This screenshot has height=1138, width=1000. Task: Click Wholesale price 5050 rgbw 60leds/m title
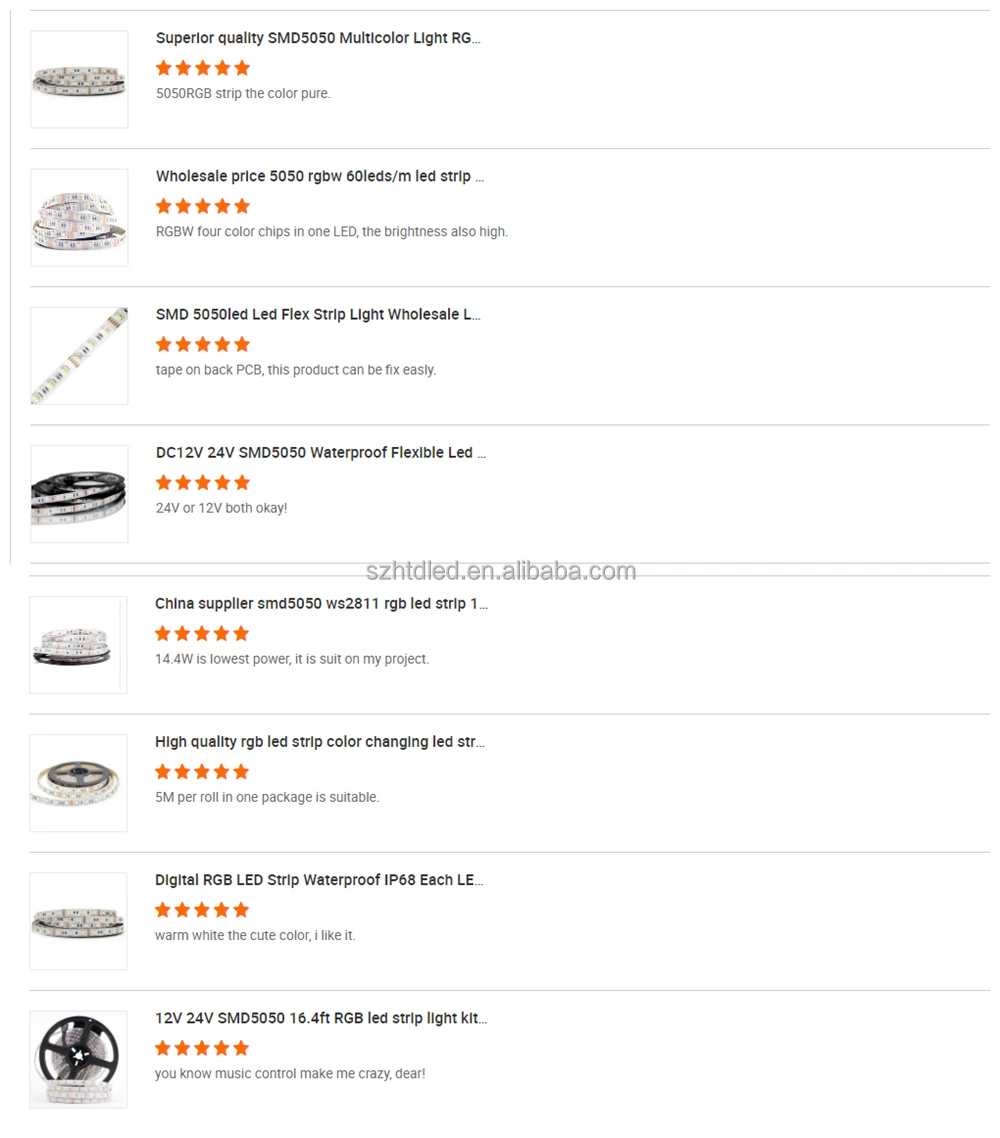(x=320, y=176)
